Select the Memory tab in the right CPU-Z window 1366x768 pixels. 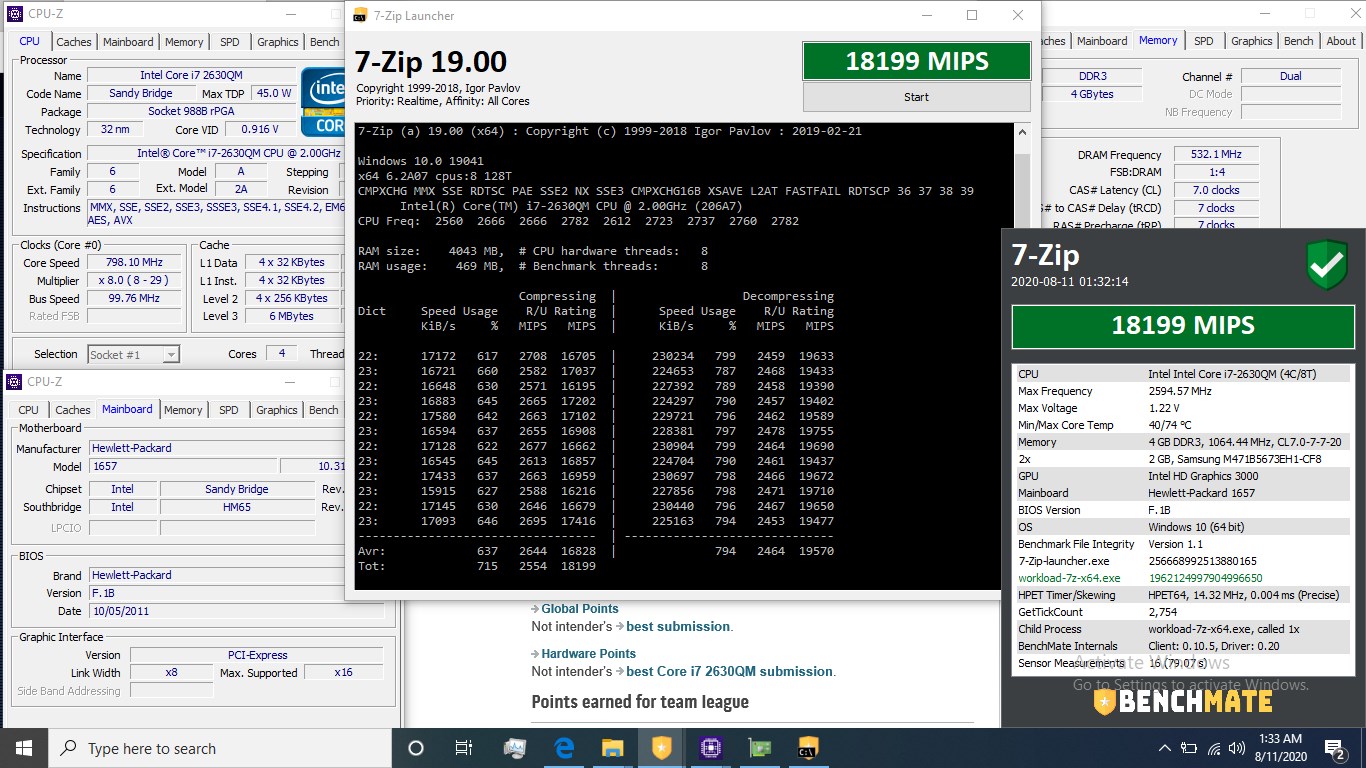[x=1158, y=40]
